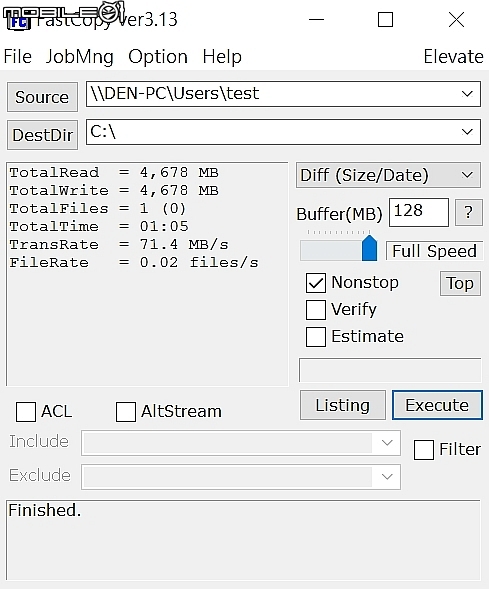The image size is (489, 589).
Task: Close the FastCopy window
Action: pyautogui.click(x=456, y=20)
